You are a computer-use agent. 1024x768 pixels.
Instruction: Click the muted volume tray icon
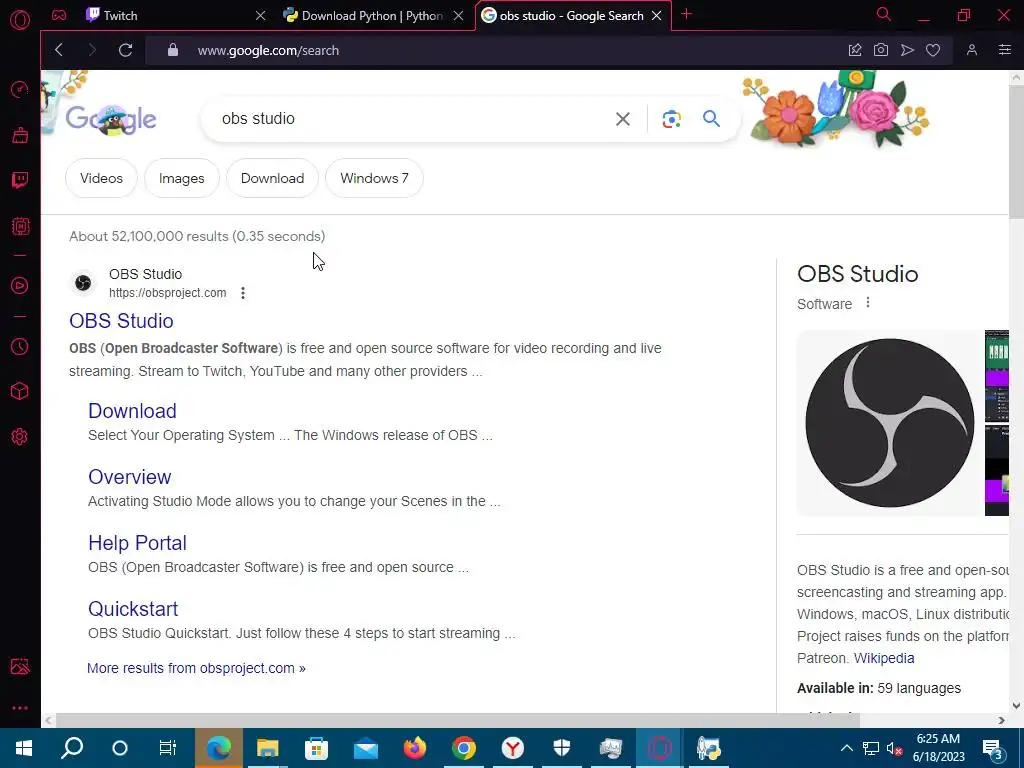894,749
